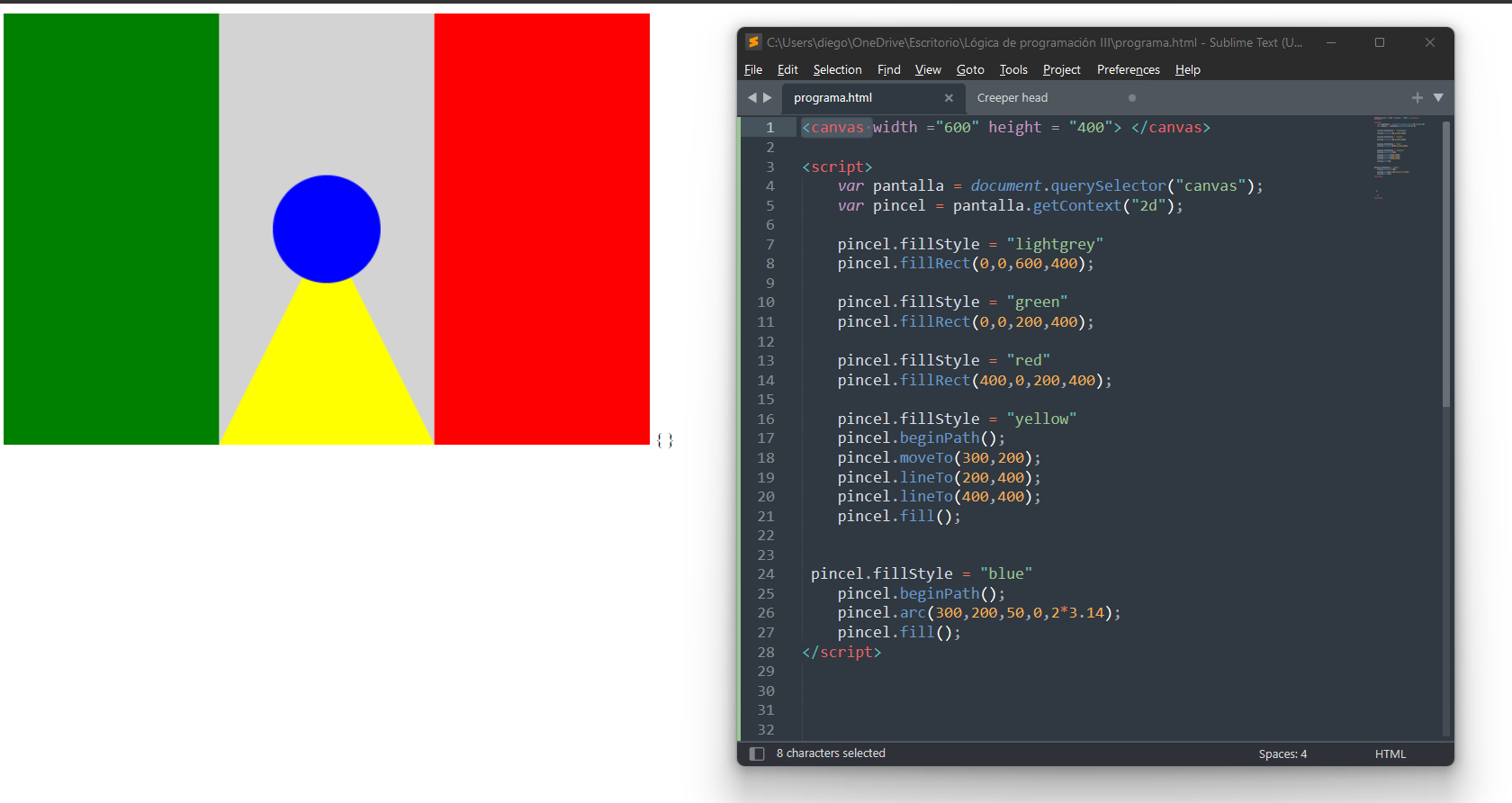This screenshot has width=1512, height=803.
Task: Click line number 16 in gutter
Action: pos(765,420)
